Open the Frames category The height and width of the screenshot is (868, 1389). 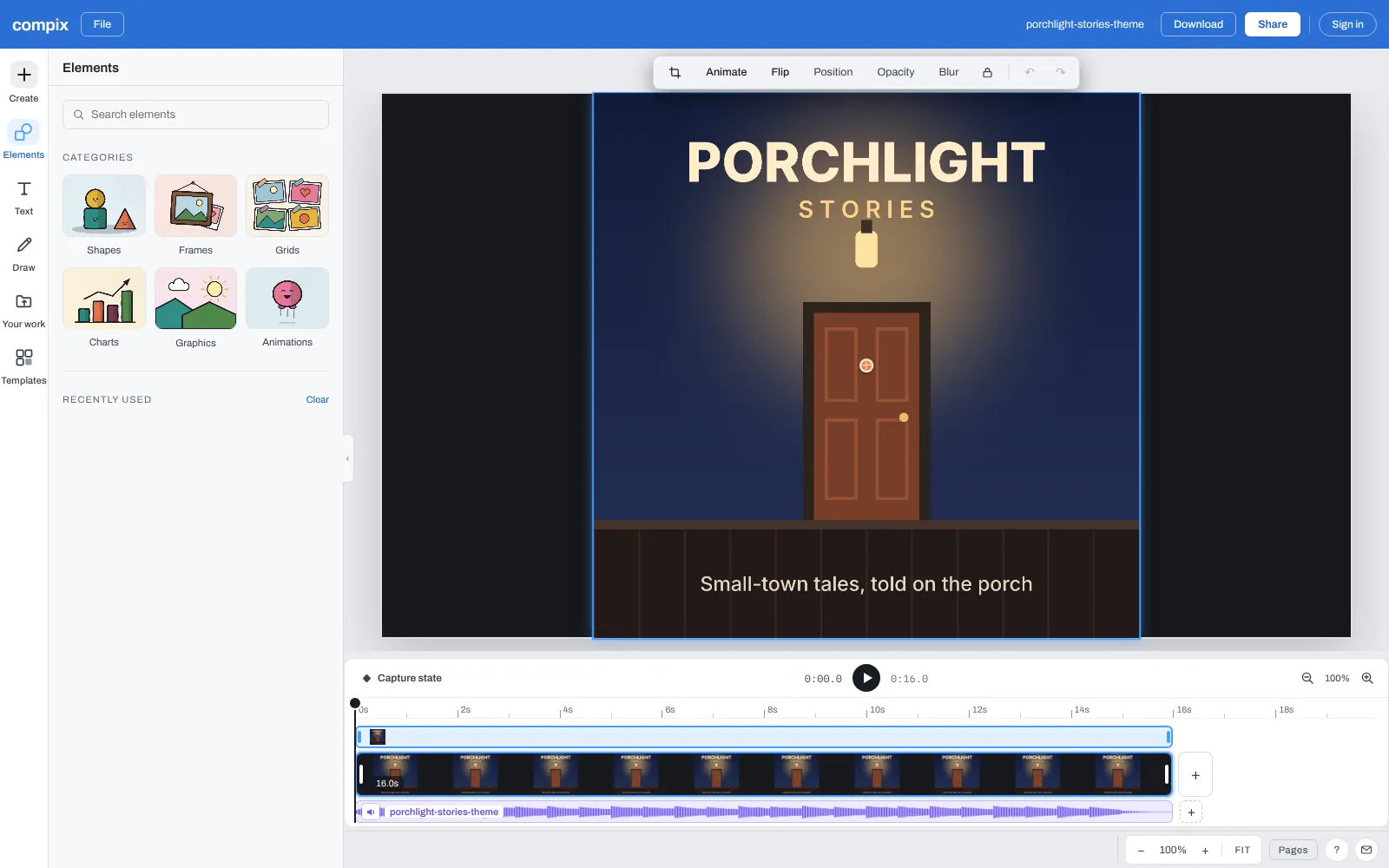click(195, 215)
